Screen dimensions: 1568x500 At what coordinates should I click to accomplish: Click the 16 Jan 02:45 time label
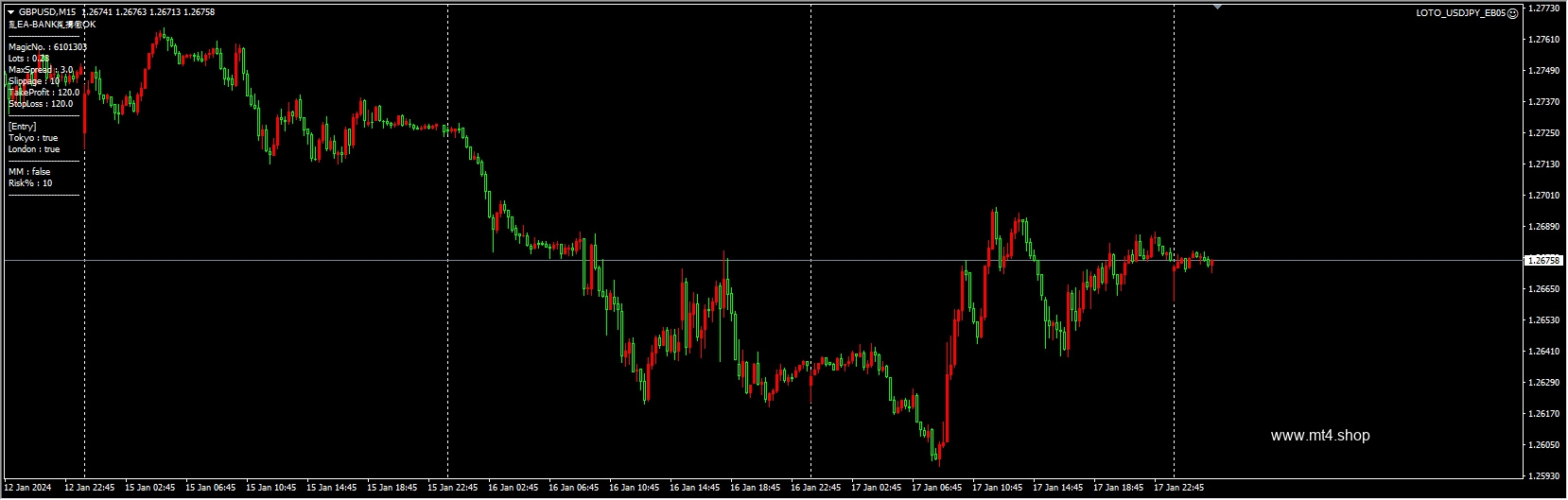[x=513, y=489]
